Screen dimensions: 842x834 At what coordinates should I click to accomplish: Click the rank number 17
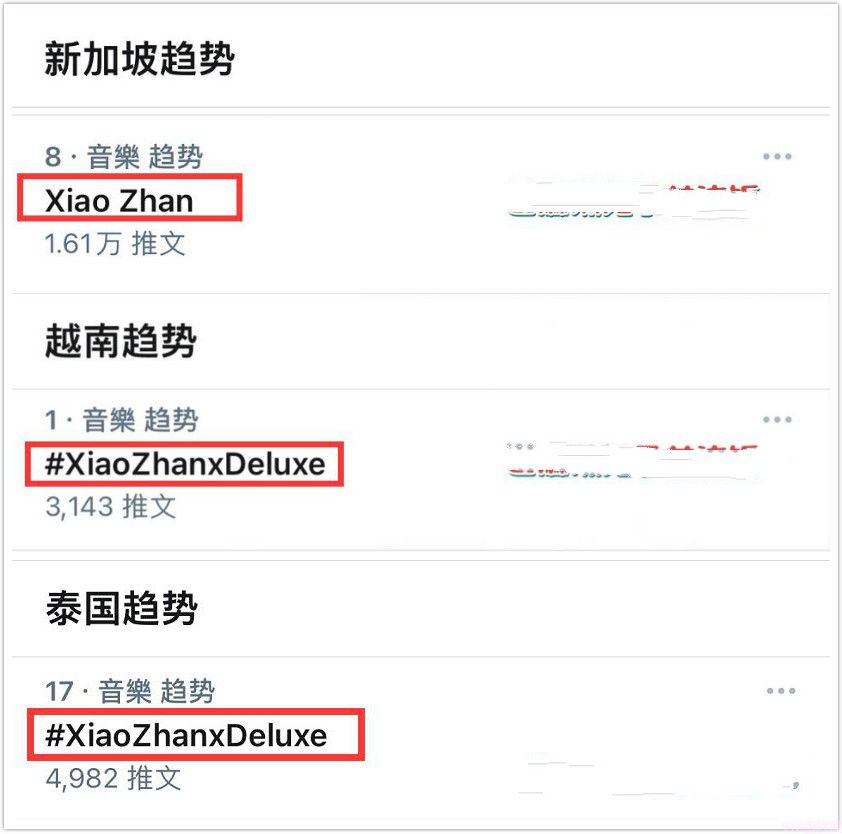(x=59, y=691)
